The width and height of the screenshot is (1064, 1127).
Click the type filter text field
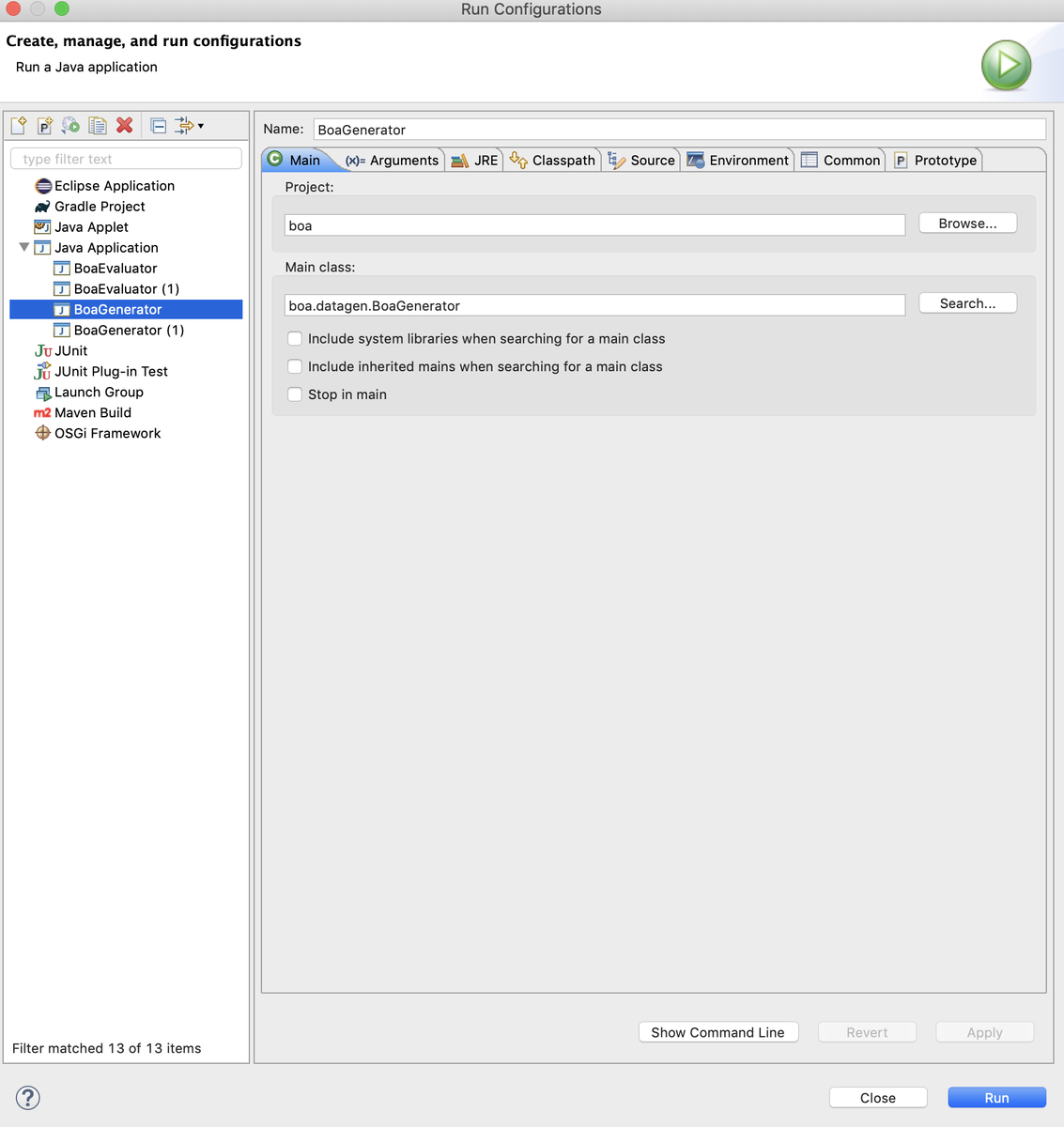[x=126, y=160]
